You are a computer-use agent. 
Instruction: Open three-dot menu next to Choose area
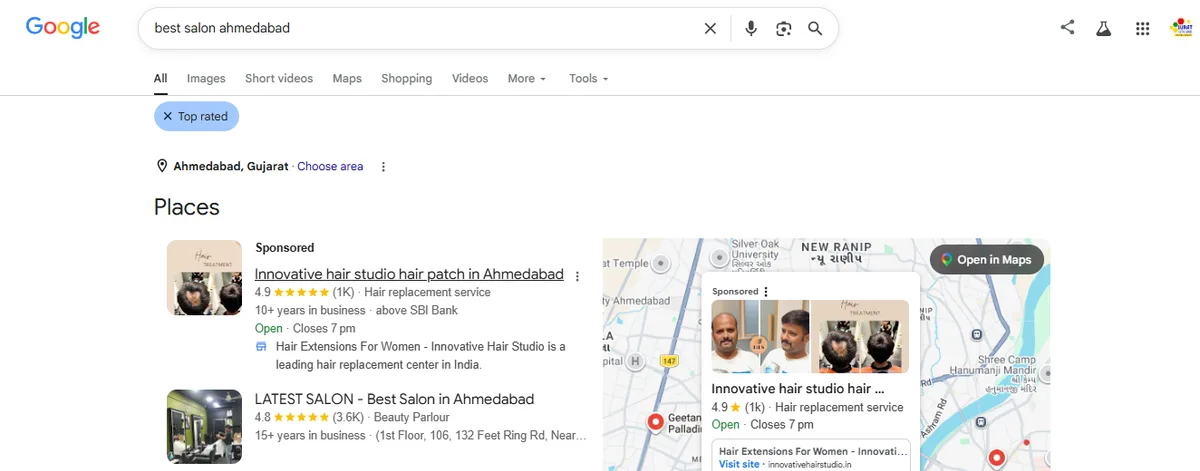[x=384, y=166]
